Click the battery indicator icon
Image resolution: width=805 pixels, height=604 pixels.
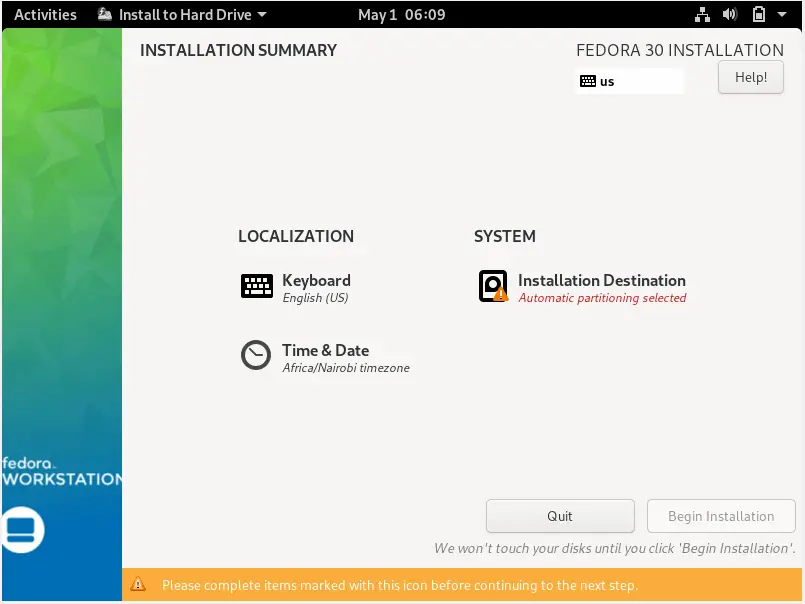click(758, 14)
